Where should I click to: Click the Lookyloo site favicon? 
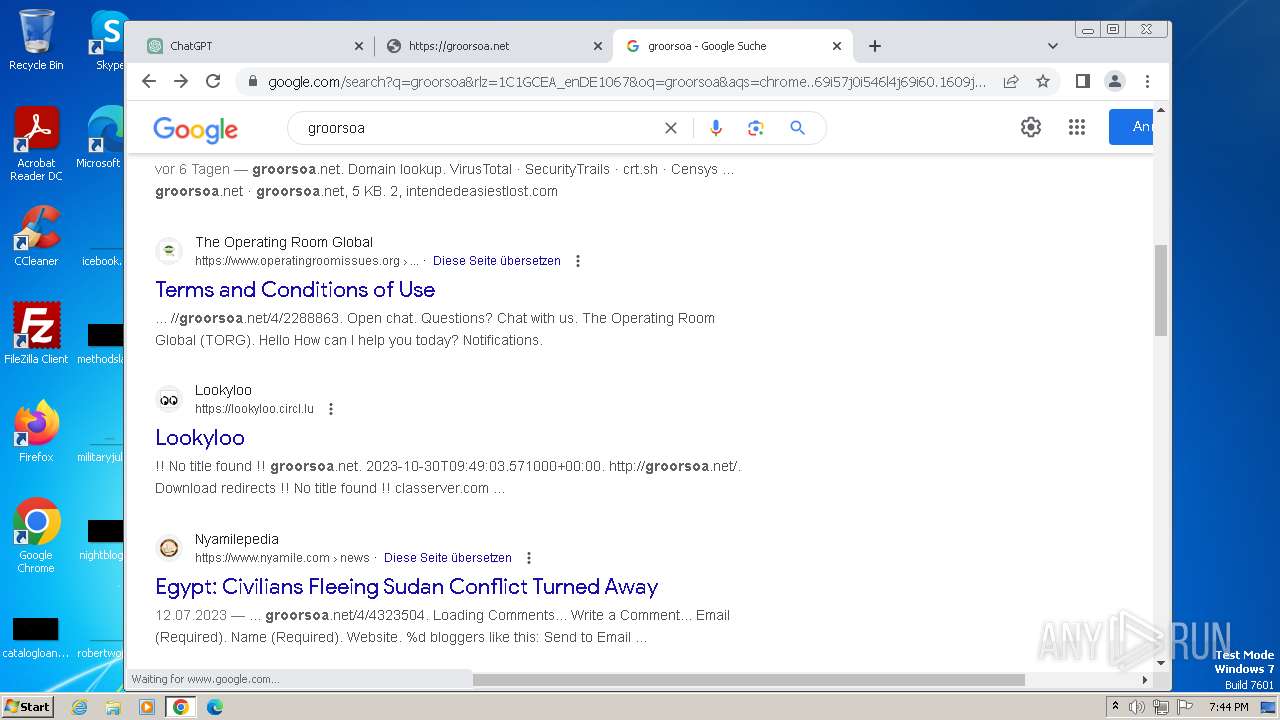[x=169, y=399]
